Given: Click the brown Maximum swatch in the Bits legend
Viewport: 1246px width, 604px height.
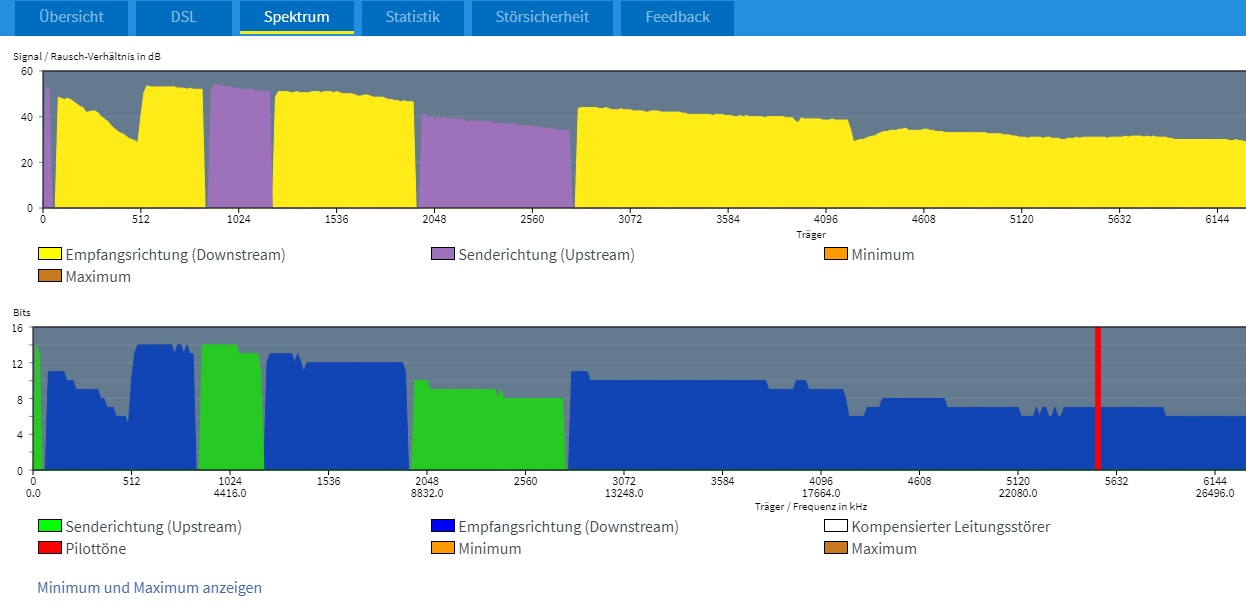Looking at the screenshot, I should pos(836,549).
